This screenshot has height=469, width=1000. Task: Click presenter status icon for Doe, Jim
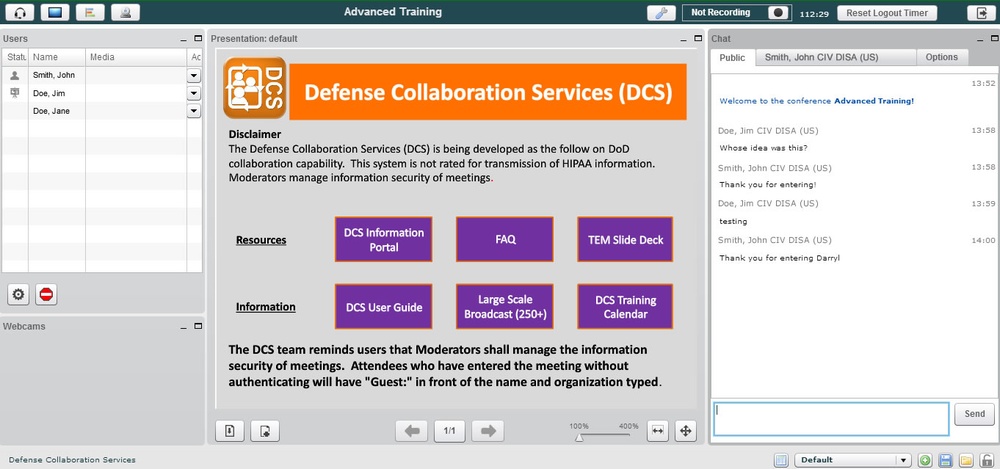[x=15, y=93]
